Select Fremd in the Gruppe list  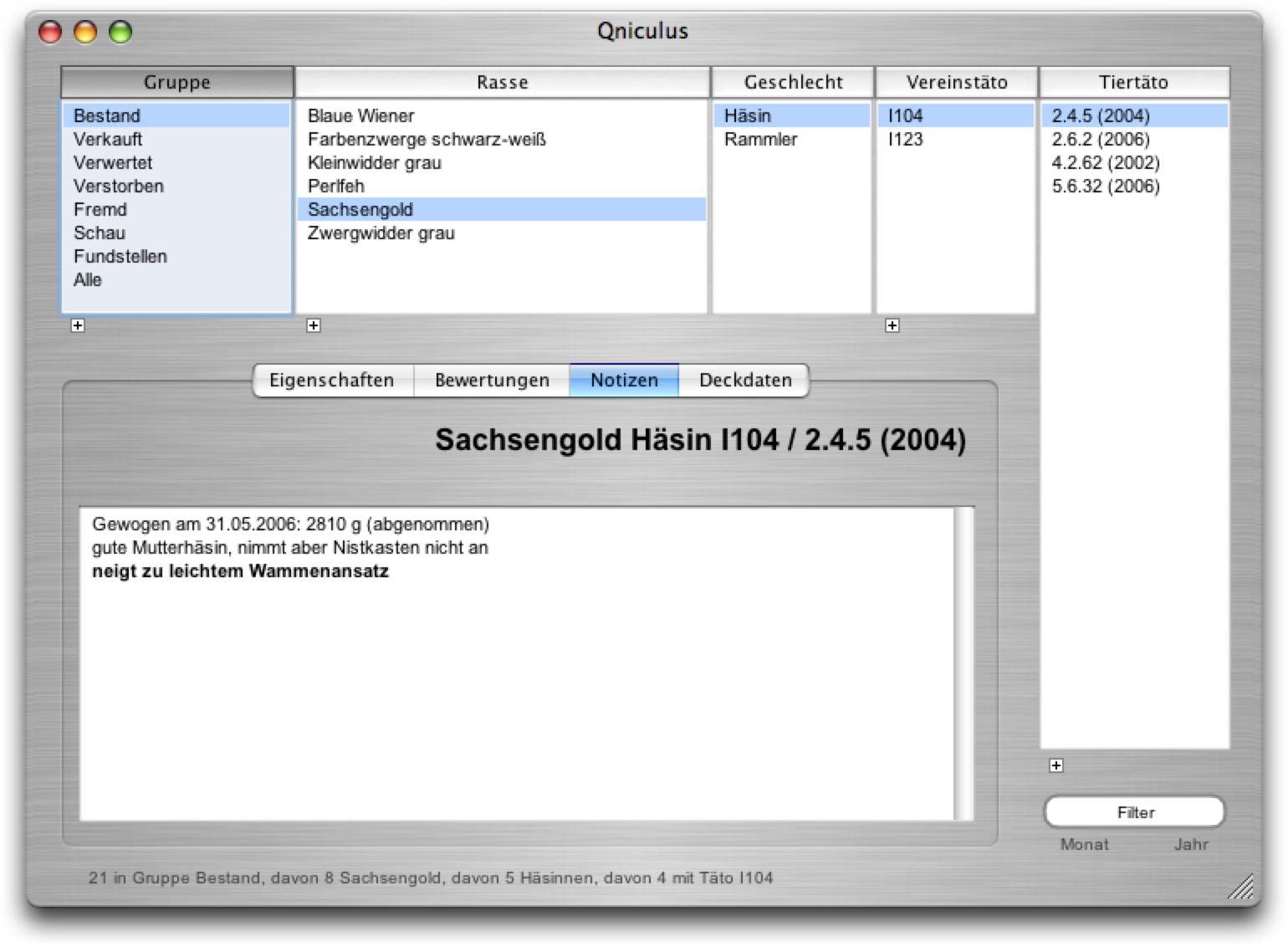pyautogui.click(x=176, y=209)
